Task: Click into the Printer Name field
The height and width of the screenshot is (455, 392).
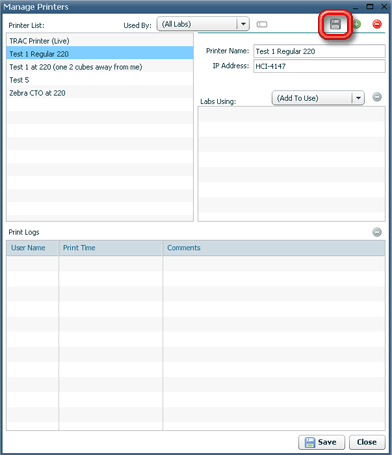Action: 319,51
